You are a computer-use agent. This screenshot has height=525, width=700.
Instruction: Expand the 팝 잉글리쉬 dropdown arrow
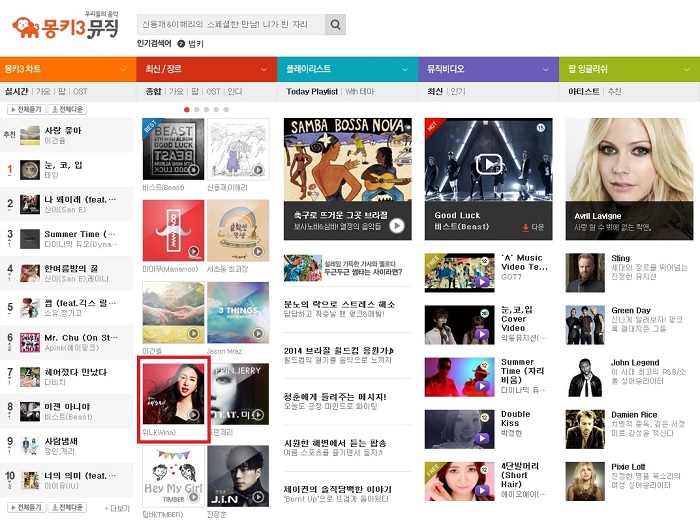[687, 70]
